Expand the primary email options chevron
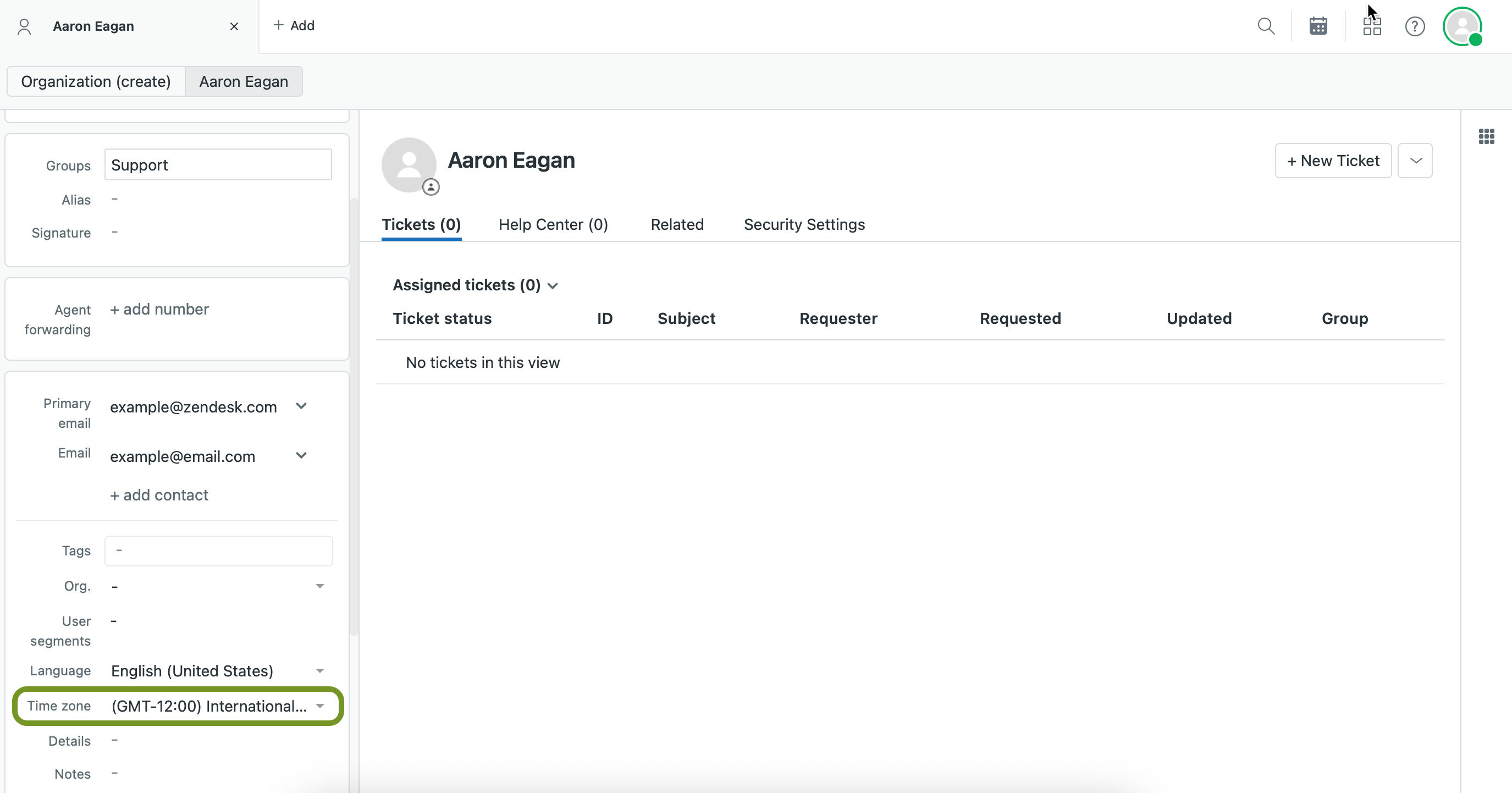 (301, 406)
